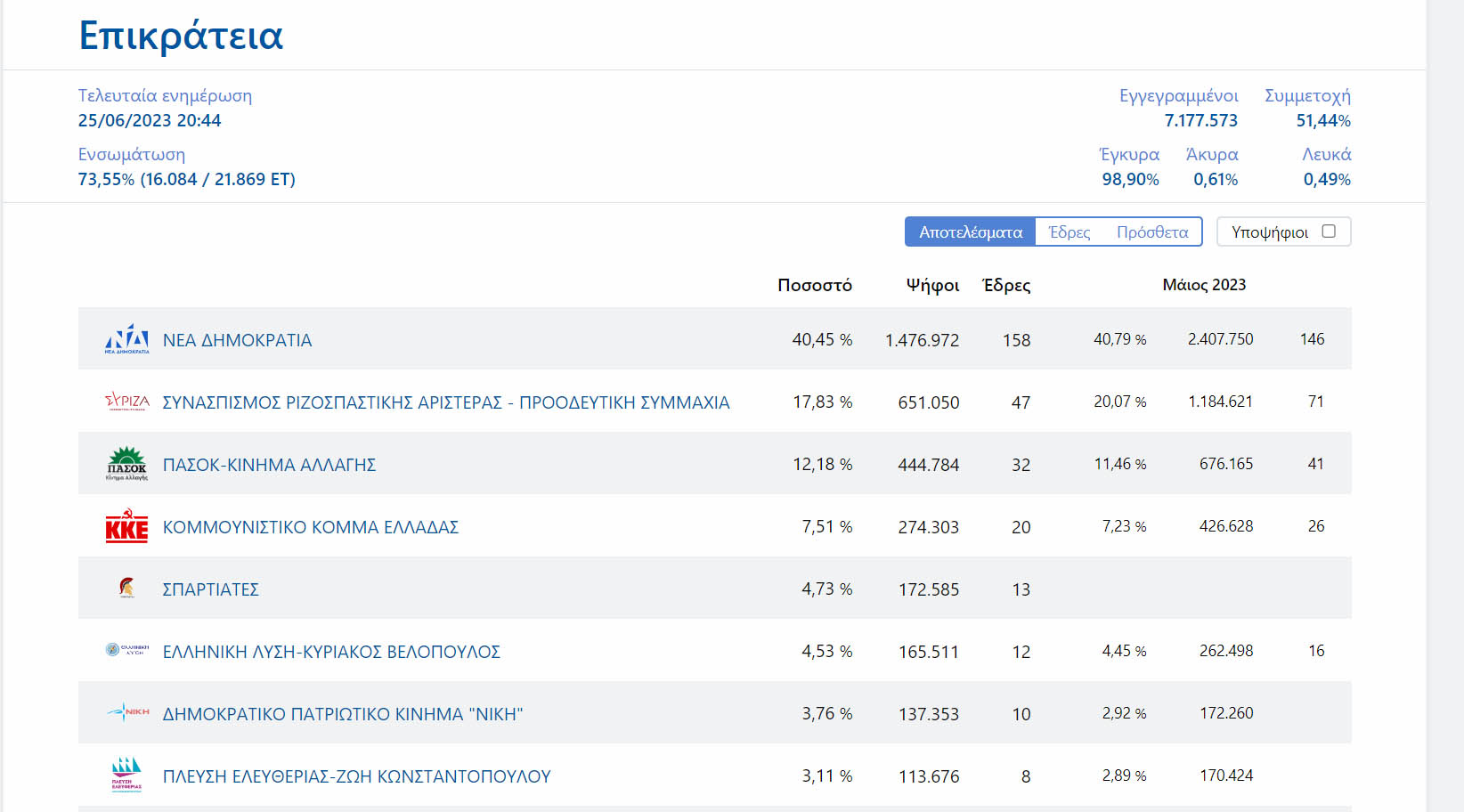Viewport: 1464px width, 812px height.
Task: Switch to the Έδρες tab
Action: point(1070,232)
